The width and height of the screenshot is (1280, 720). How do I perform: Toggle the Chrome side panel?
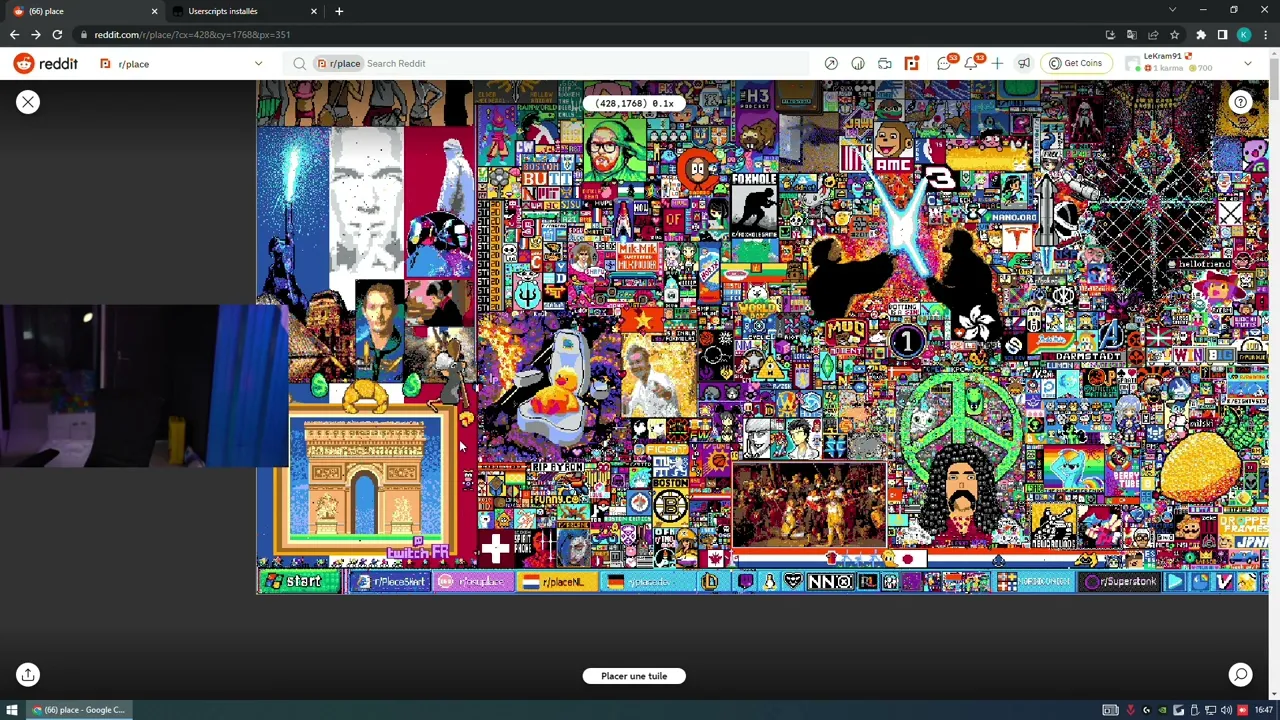tap(1222, 35)
